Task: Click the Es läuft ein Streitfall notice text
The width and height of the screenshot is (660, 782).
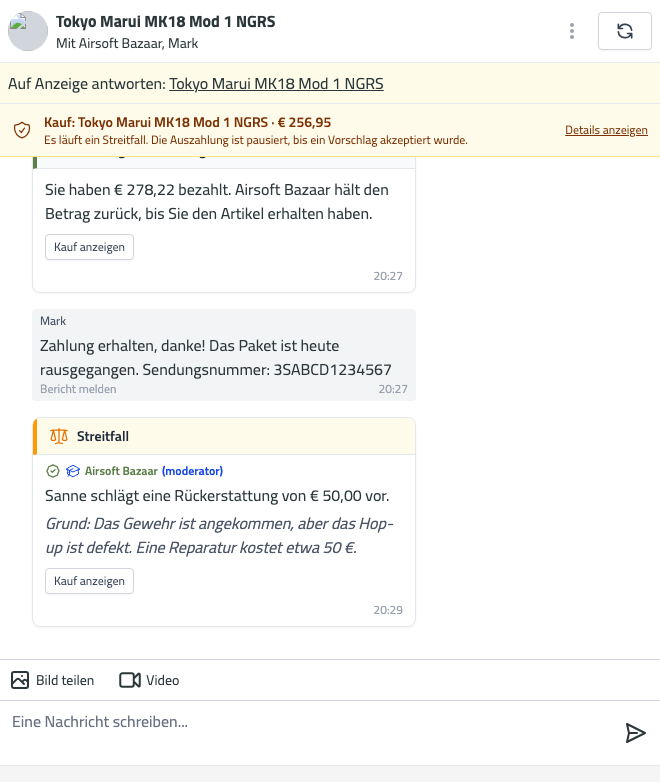Action: click(256, 140)
